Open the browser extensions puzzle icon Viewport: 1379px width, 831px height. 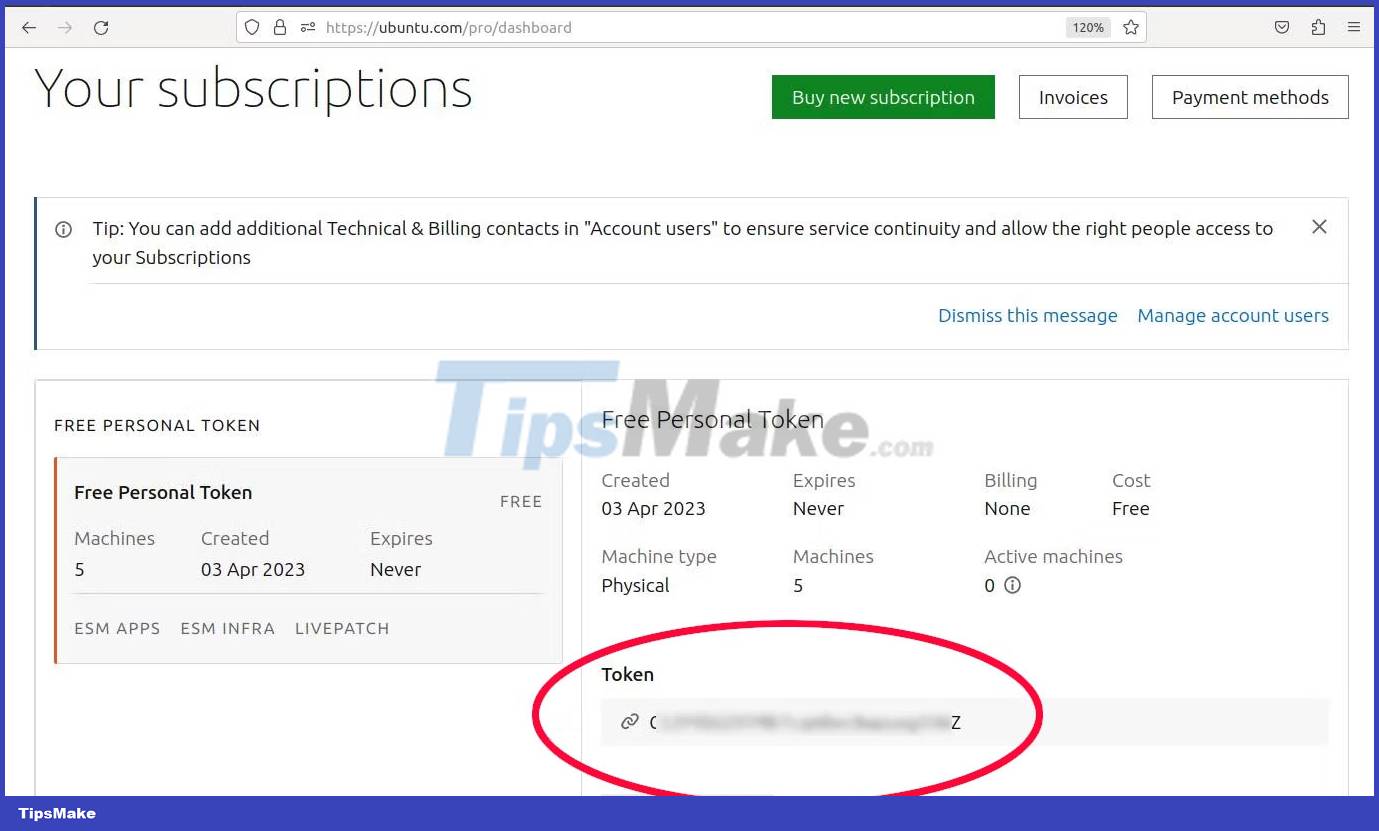(1318, 28)
